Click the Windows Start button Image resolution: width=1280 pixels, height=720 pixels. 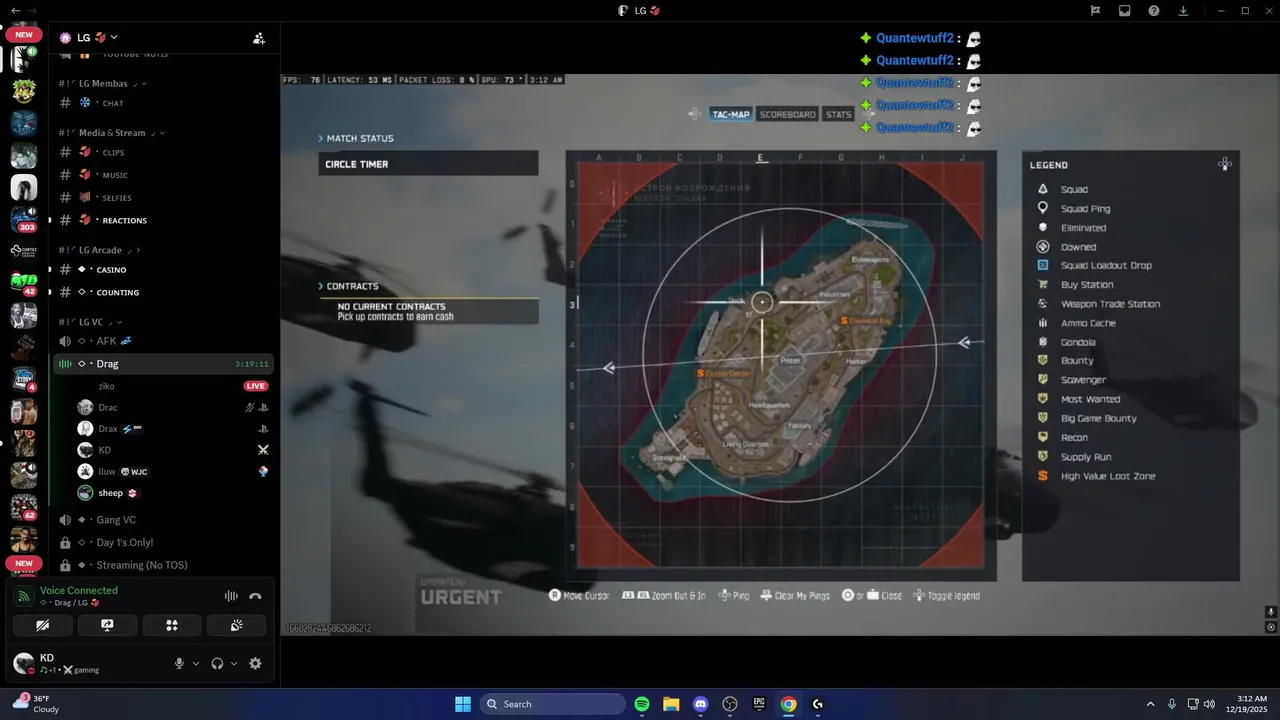pyautogui.click(x=463, y=704)
